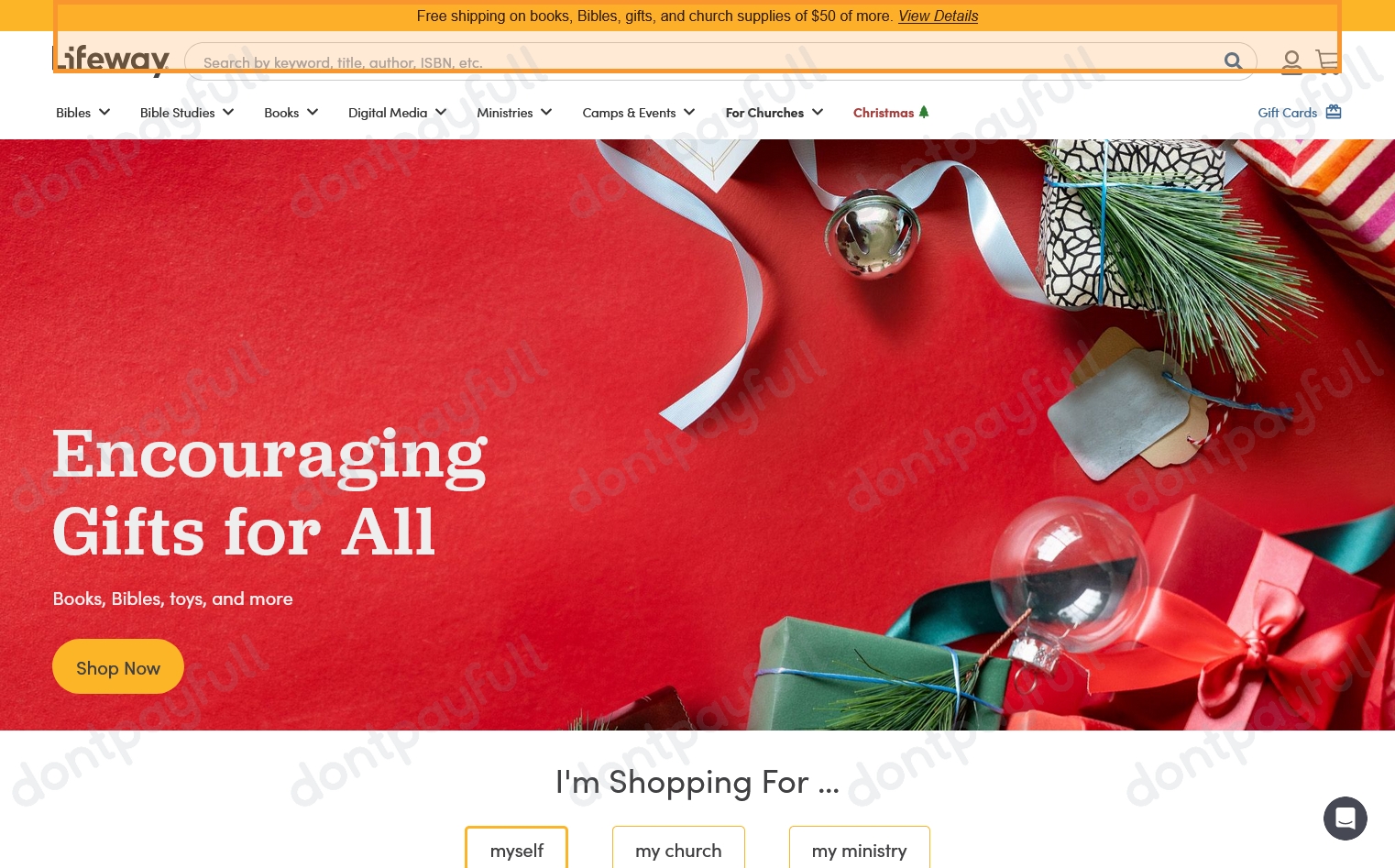Viewport: 1395px width, 868px height.
Task: Open the Books menu
Action: (x=291, y=113)
